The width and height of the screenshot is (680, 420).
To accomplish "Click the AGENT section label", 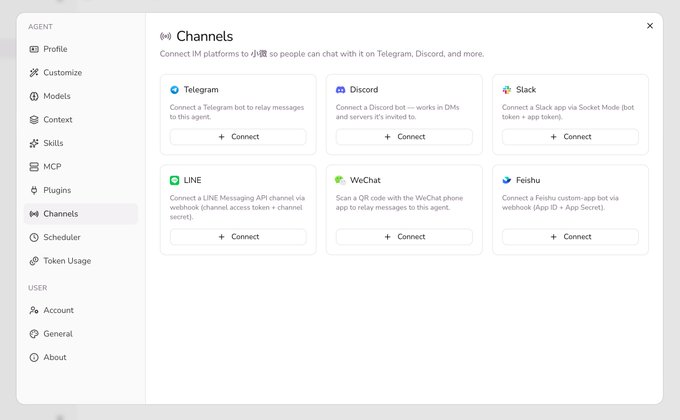I will pos(40,27).
